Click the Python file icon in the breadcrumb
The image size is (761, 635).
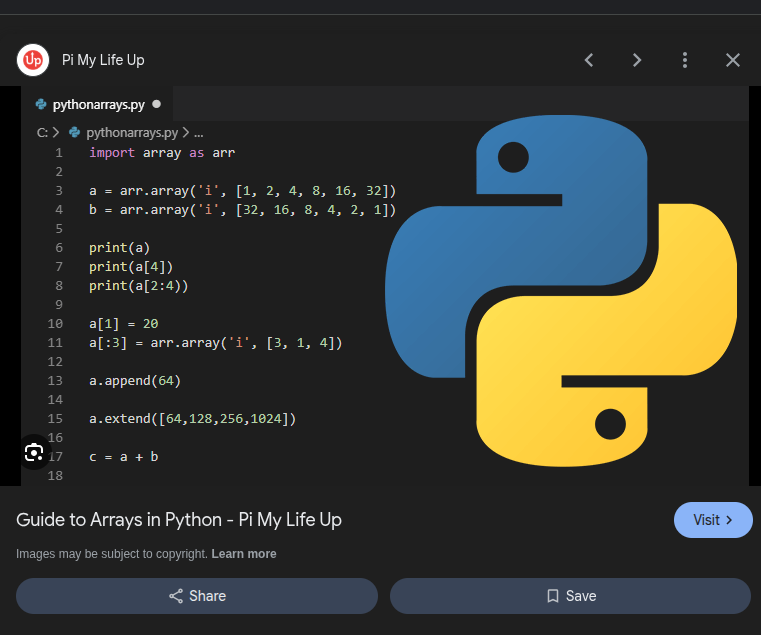point(75,132)
